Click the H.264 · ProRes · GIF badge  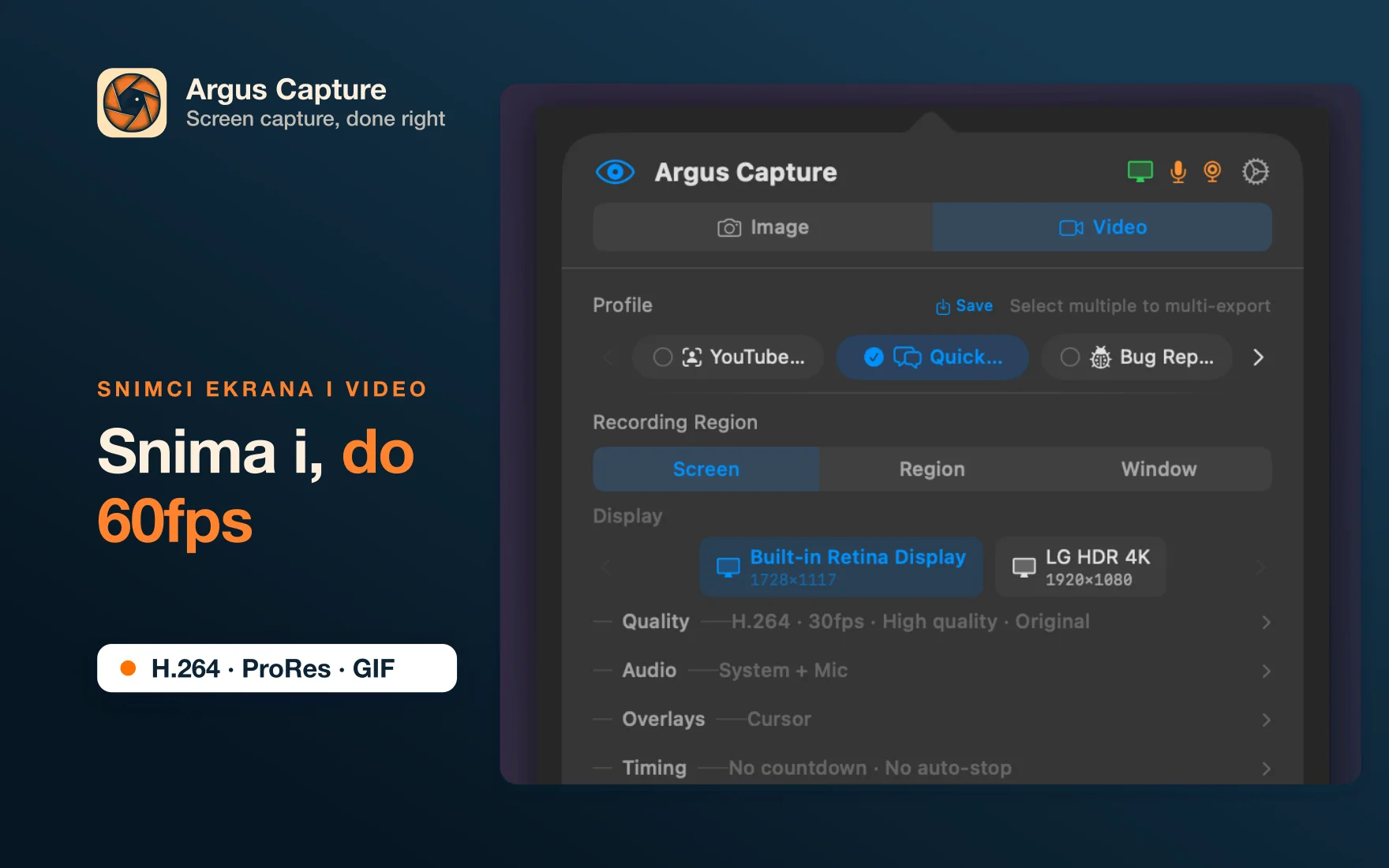click(277, 668)
